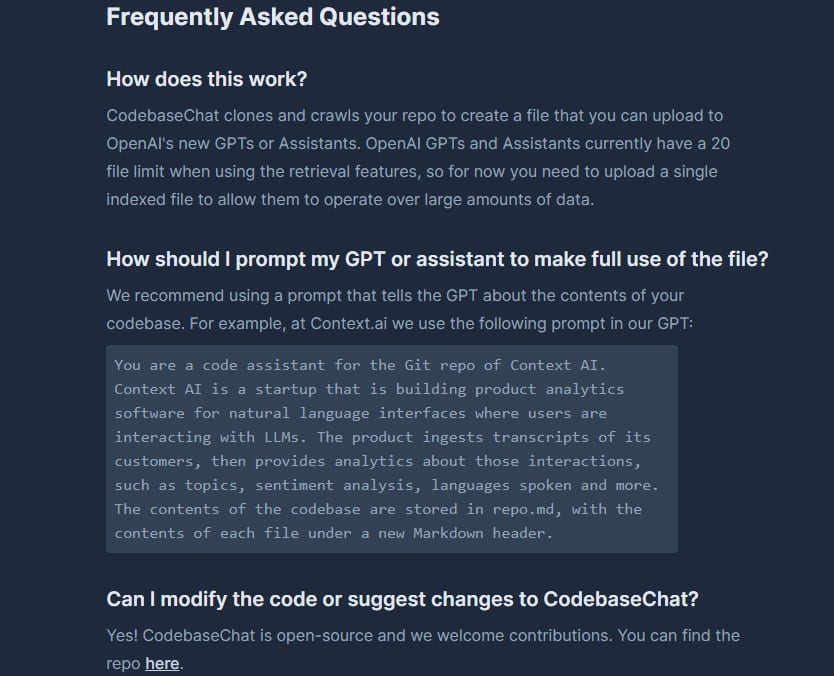Click the 'We recommend using a prompt' paragraph
This screenshot has width=834, height=676.
coord(400,310)
